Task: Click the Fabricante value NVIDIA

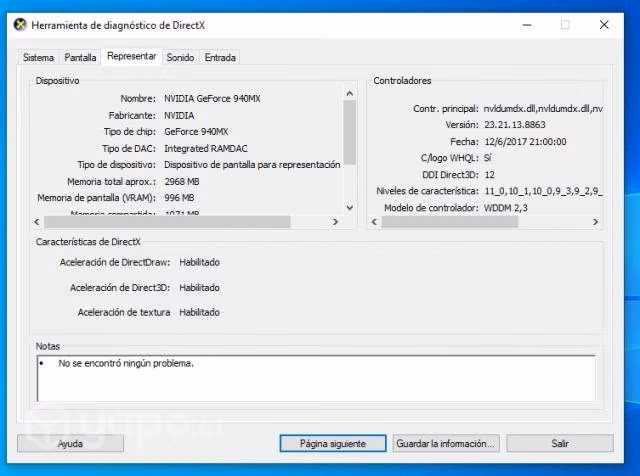Action: [x=179, y=116]
